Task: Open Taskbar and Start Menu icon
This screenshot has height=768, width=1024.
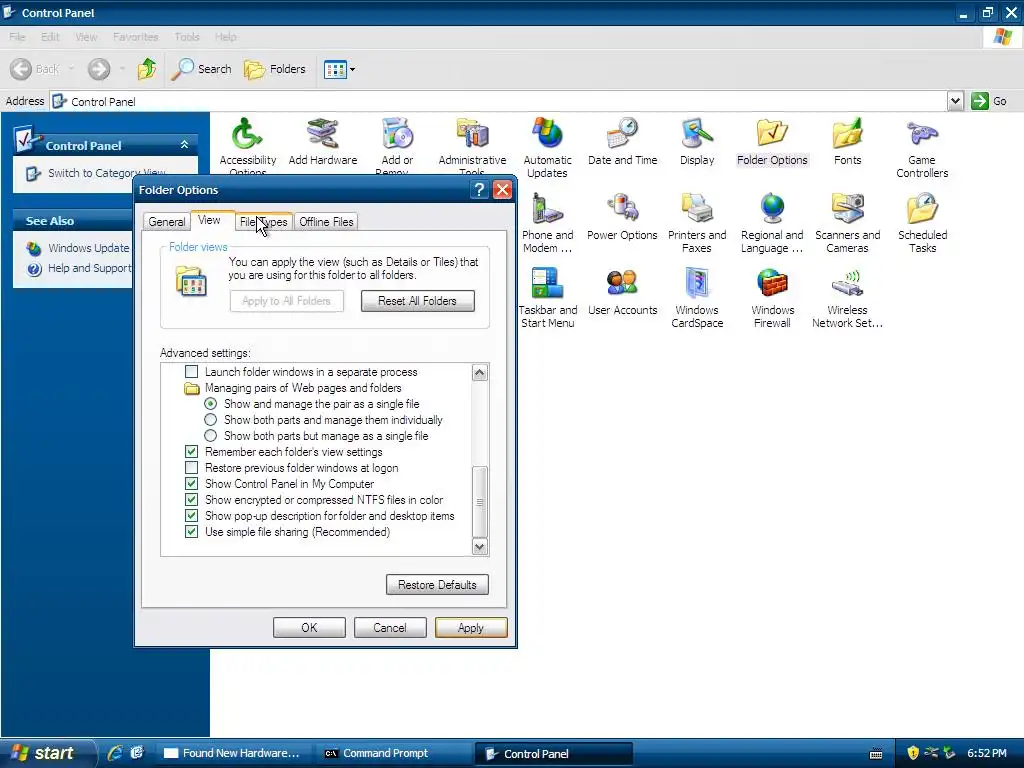Action: click(547, 285)
